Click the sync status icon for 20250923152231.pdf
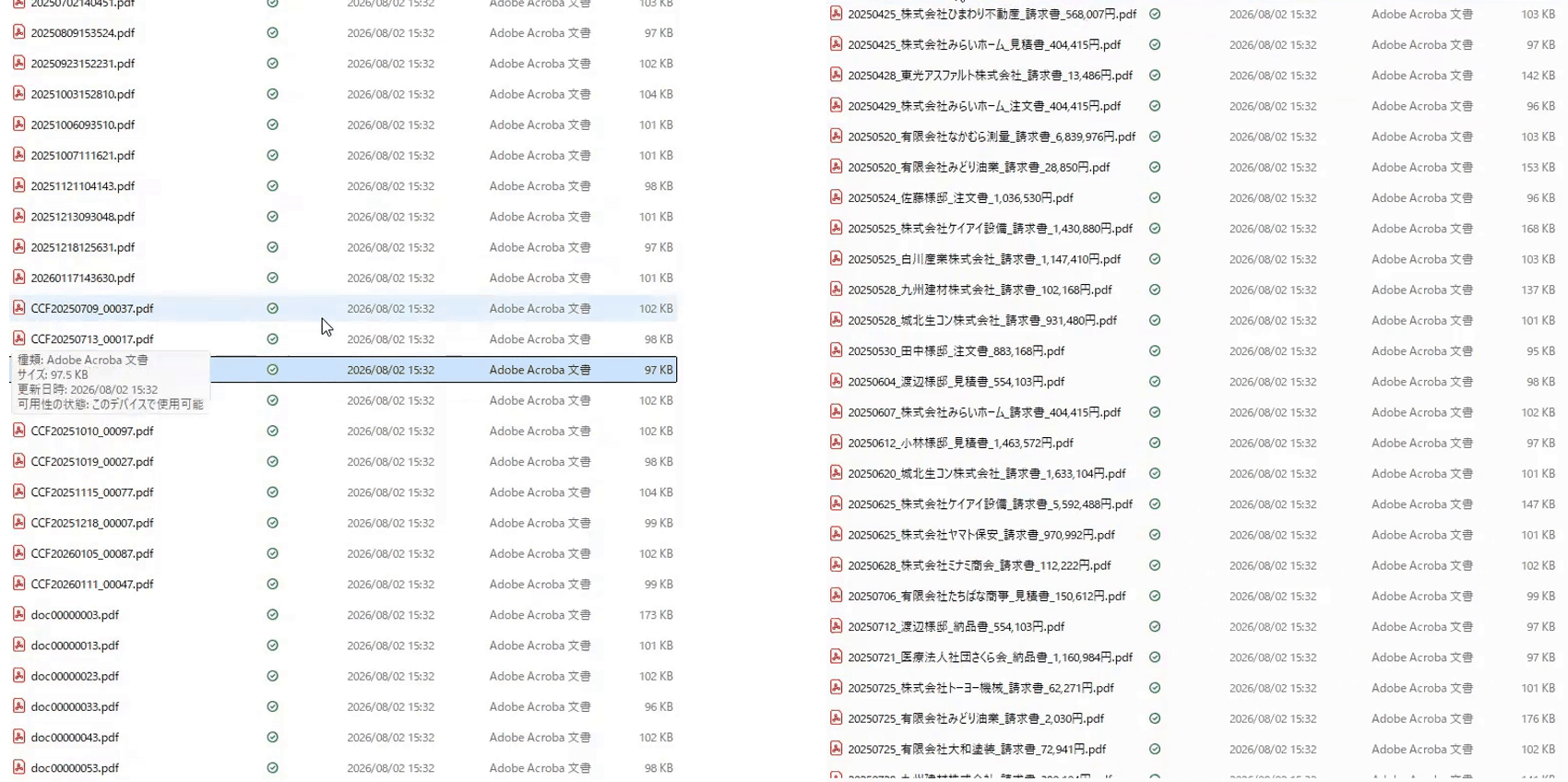This screenshot has height=782, width=1568. pyautogui.click(x=272, y=64)
